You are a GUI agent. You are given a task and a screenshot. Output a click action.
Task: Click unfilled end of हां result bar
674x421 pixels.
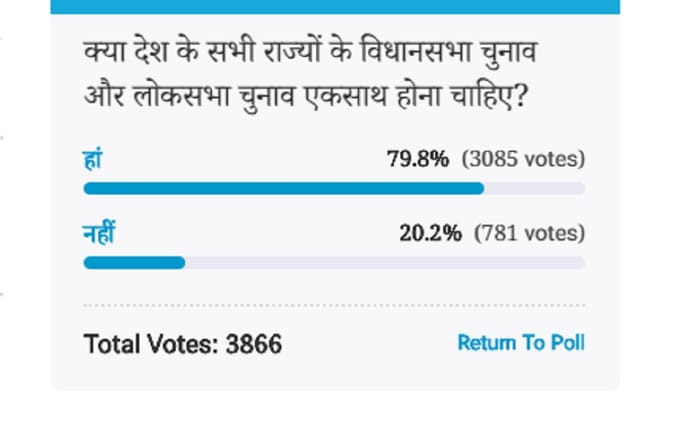click(535, 188)
